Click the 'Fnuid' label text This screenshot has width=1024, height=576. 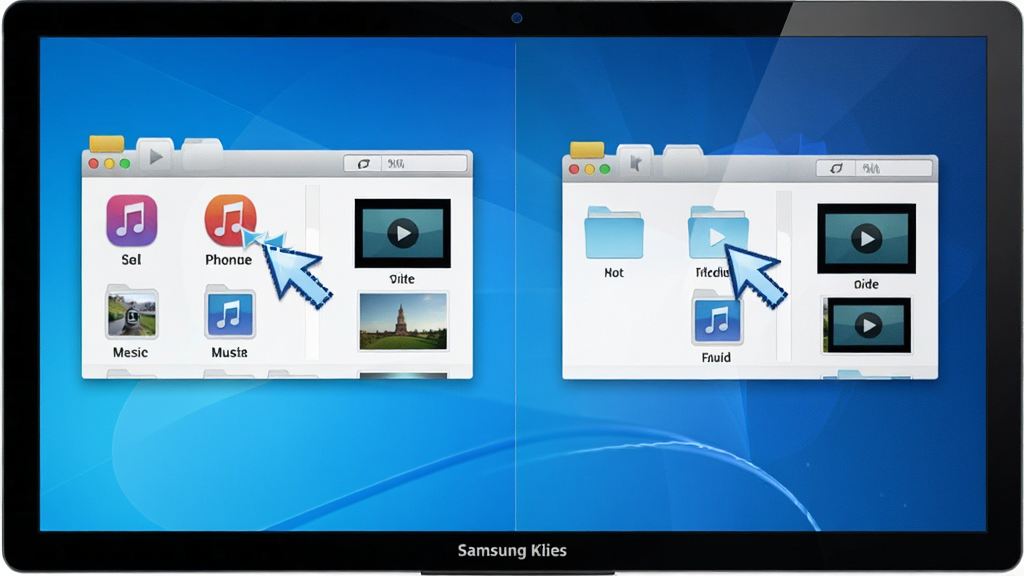(716, 358)
